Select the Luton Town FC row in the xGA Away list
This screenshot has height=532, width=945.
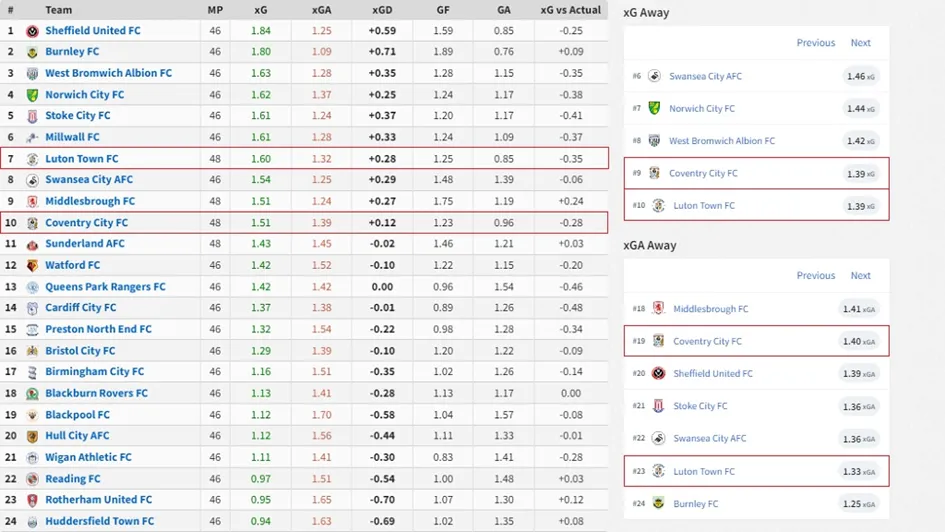tap(756, 471)
